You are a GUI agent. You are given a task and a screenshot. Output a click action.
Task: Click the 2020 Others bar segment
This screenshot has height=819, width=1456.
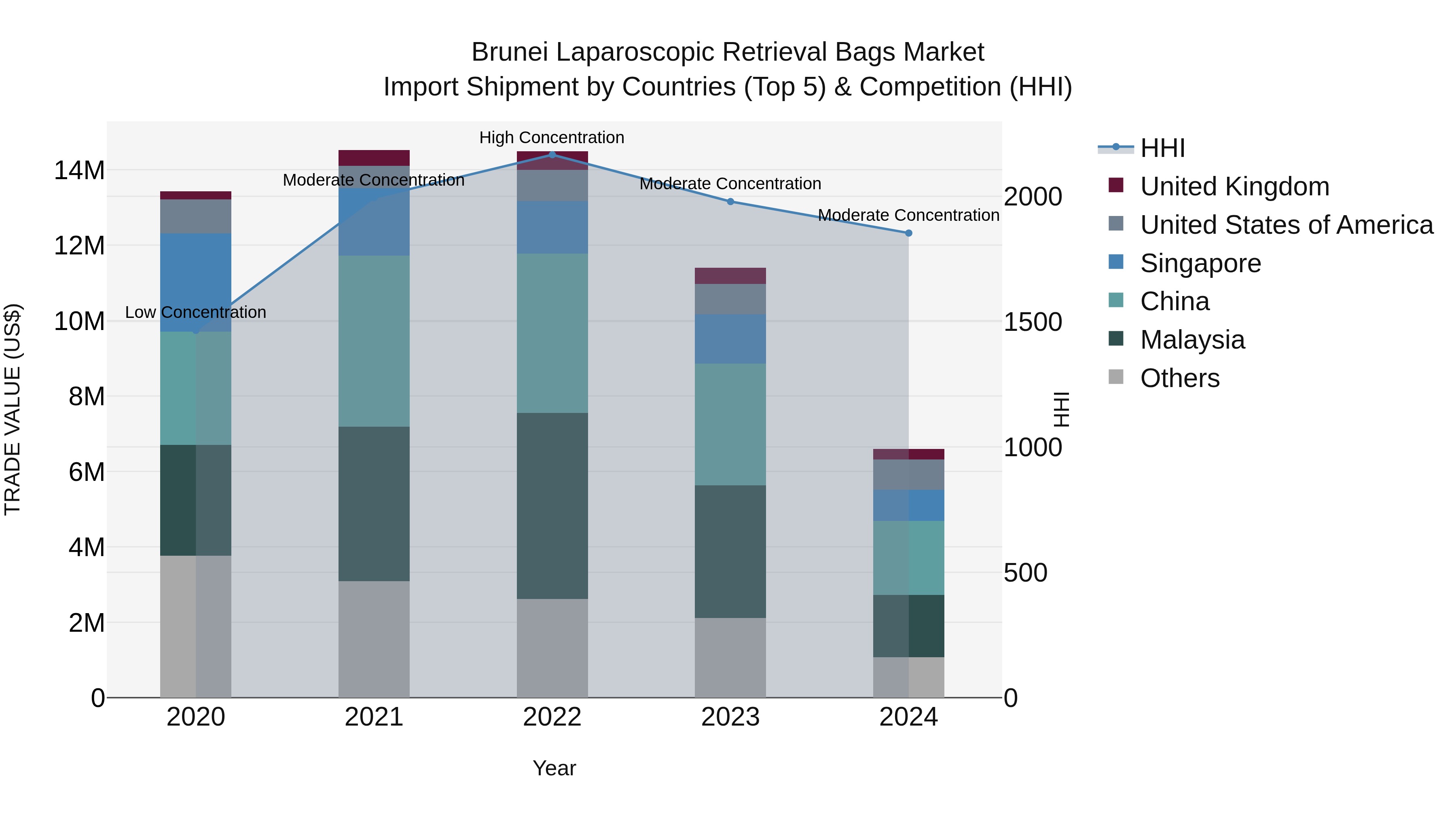point(196,627)
